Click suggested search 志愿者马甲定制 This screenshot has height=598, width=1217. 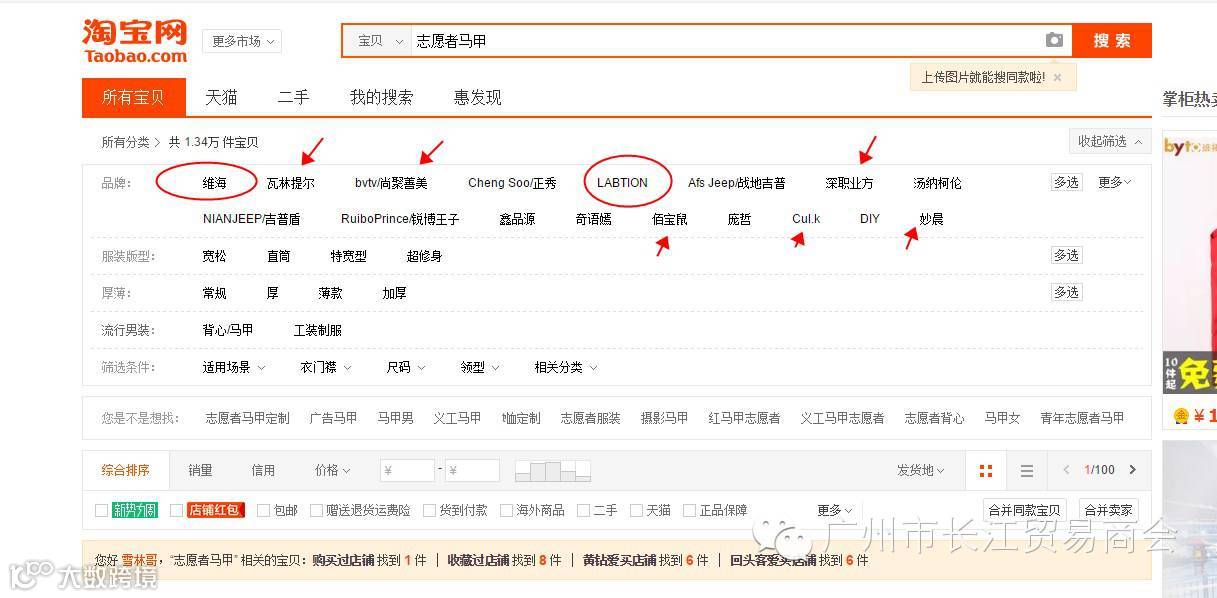tap(247, 418)
